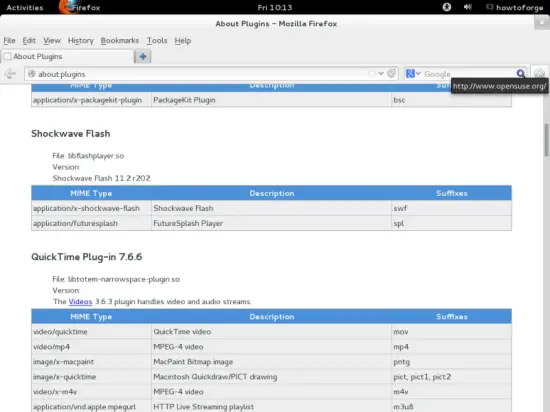Click the vertical page scrollbar thumb

click(x=546, y=140)
